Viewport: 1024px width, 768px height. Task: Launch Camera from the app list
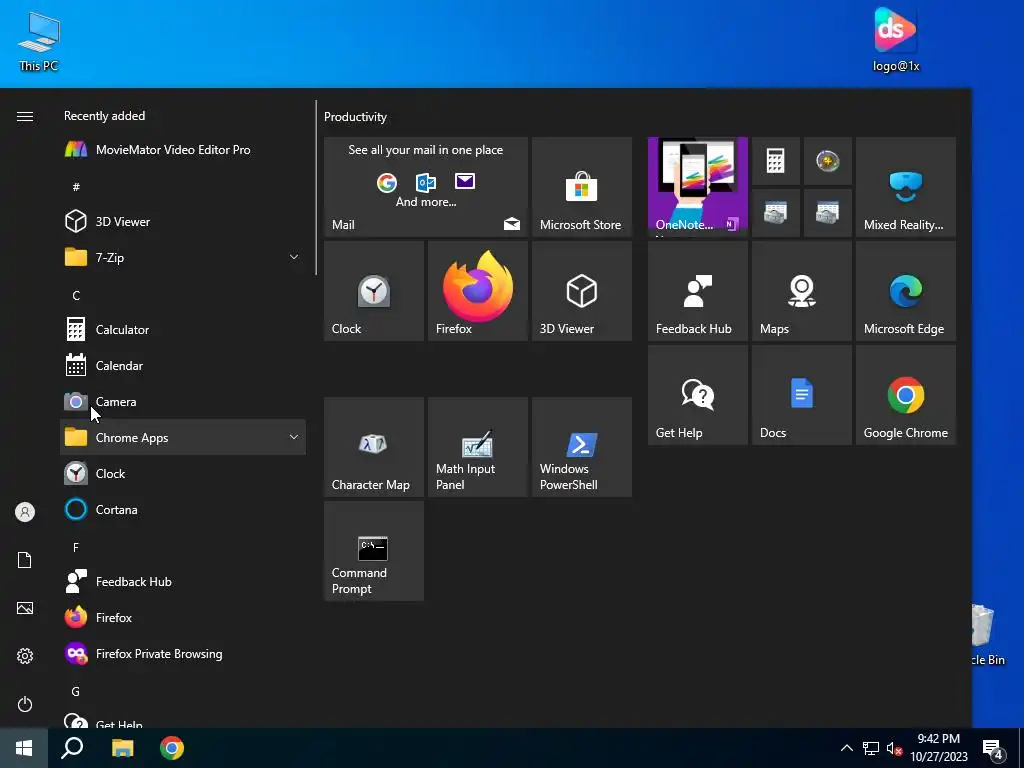tap(183, 402)
